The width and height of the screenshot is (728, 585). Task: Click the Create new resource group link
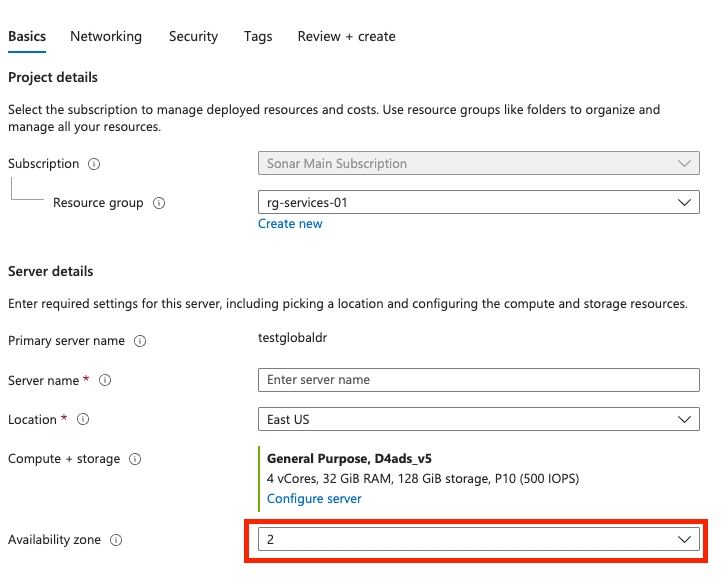pyautogui.click(x=290, y=224)
